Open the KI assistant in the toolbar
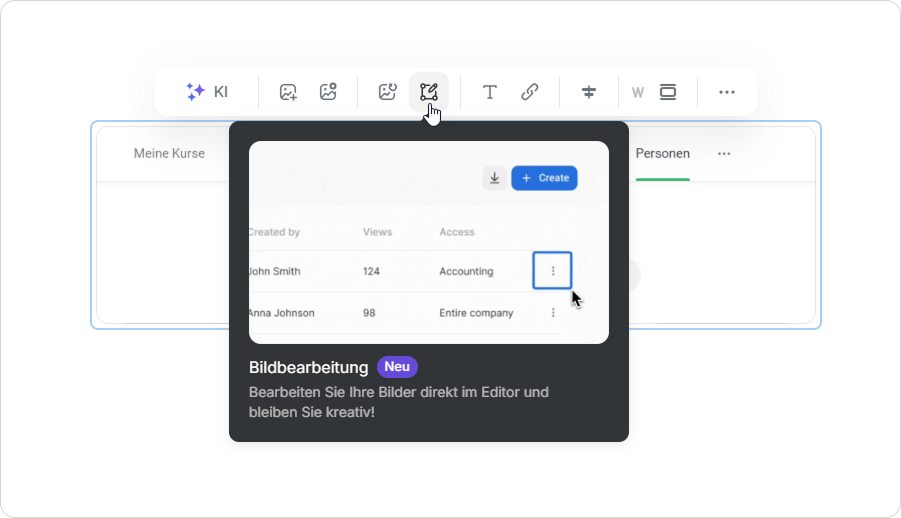The width and height of the screenshot is (901, 518). click(207, 92)
